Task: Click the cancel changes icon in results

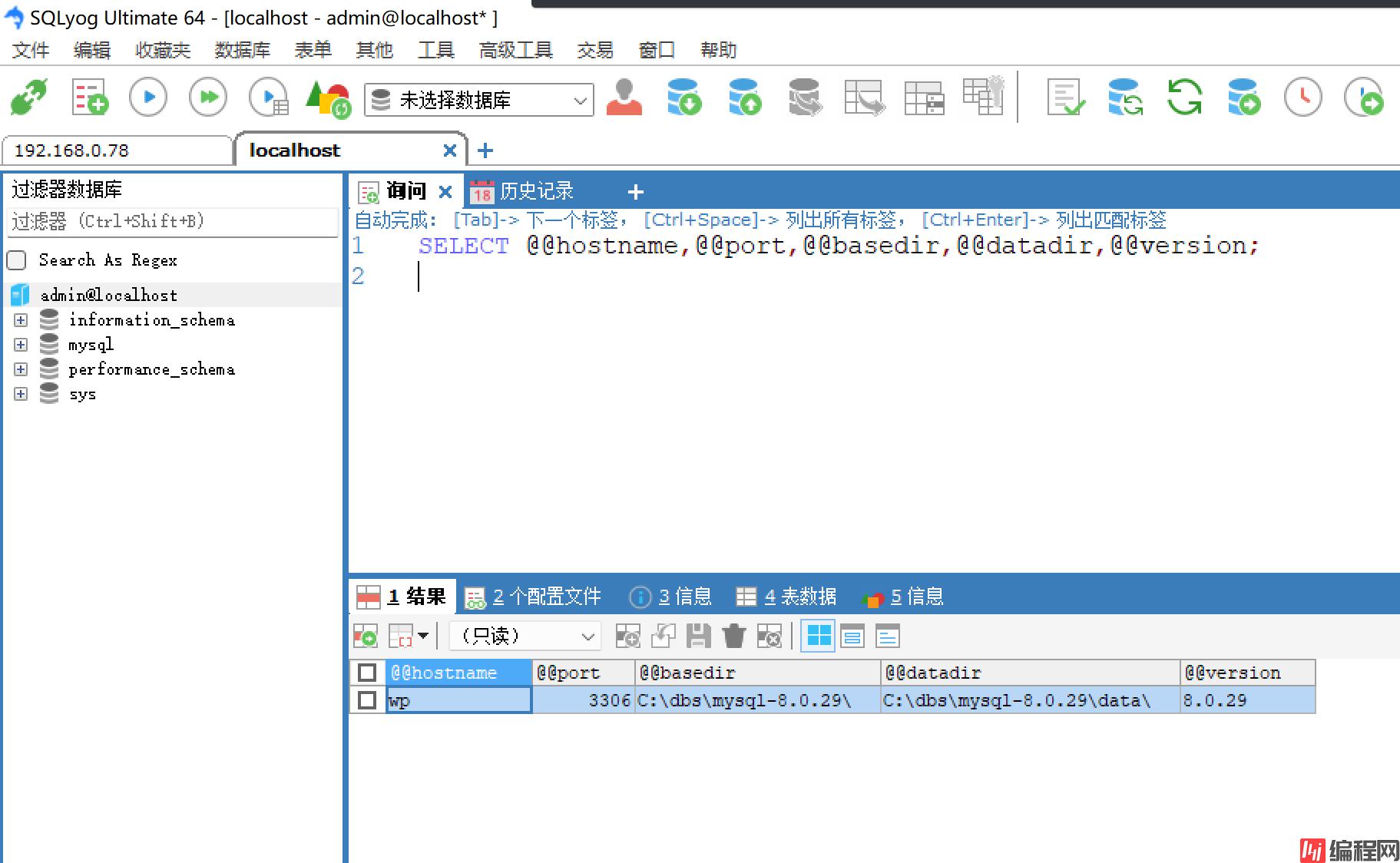Action: 770,636
